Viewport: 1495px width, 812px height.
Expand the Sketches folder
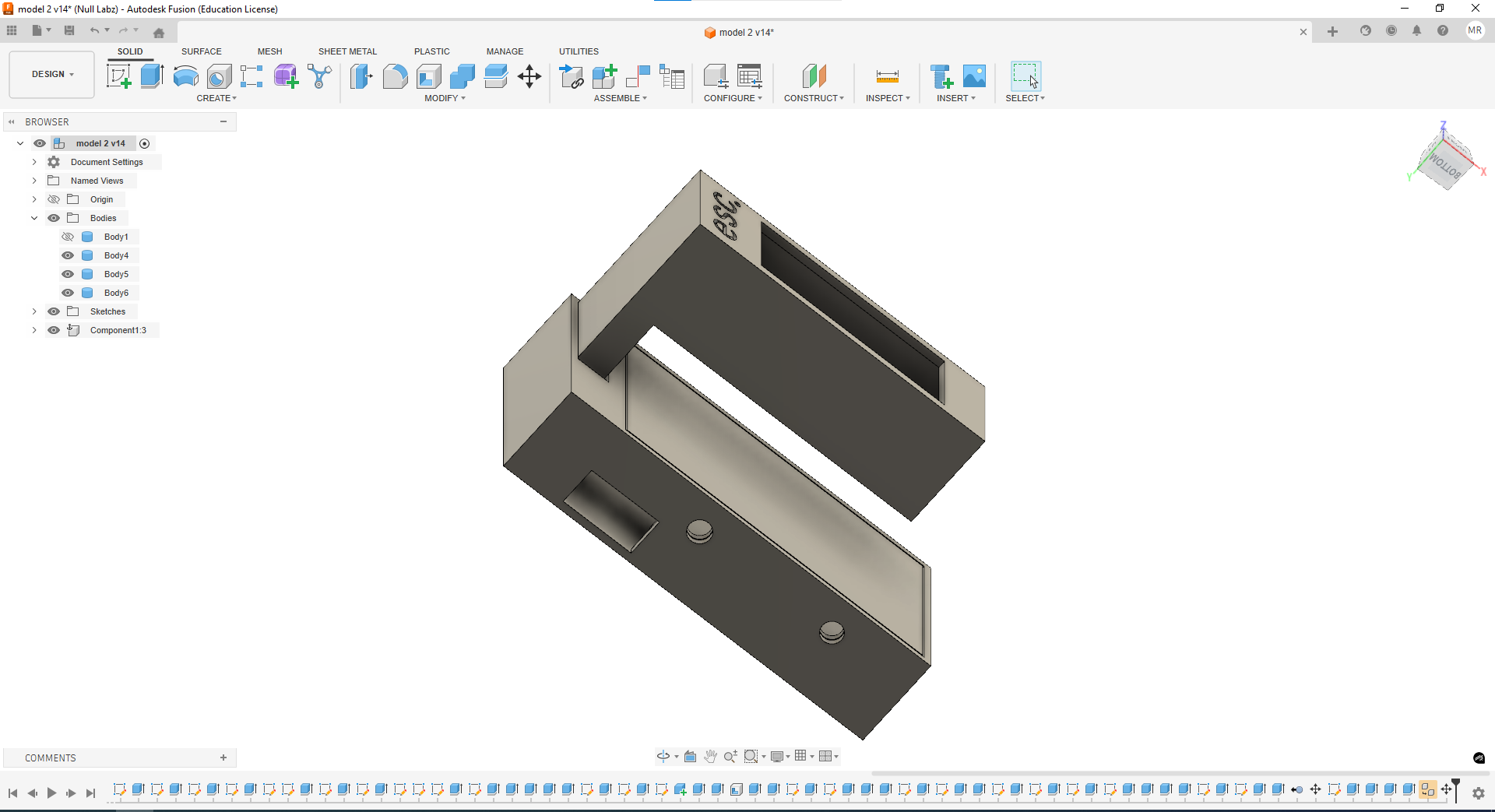pos(34,311)
